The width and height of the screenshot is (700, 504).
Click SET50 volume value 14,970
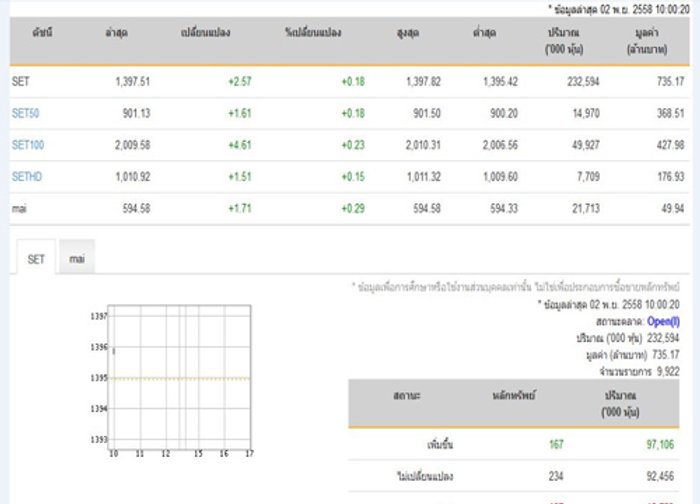(x=586, y=113)
